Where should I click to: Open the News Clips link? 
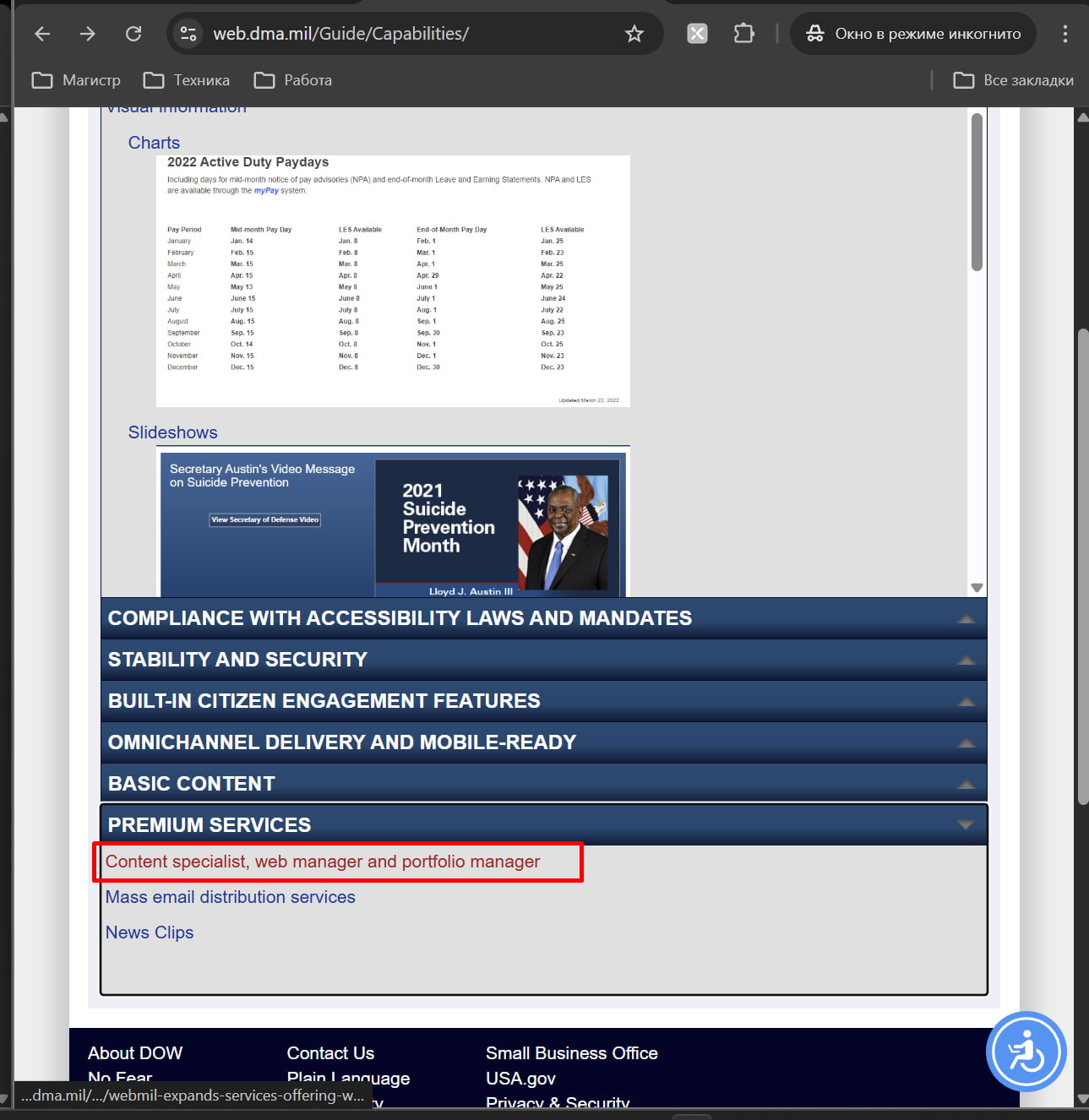150,932
